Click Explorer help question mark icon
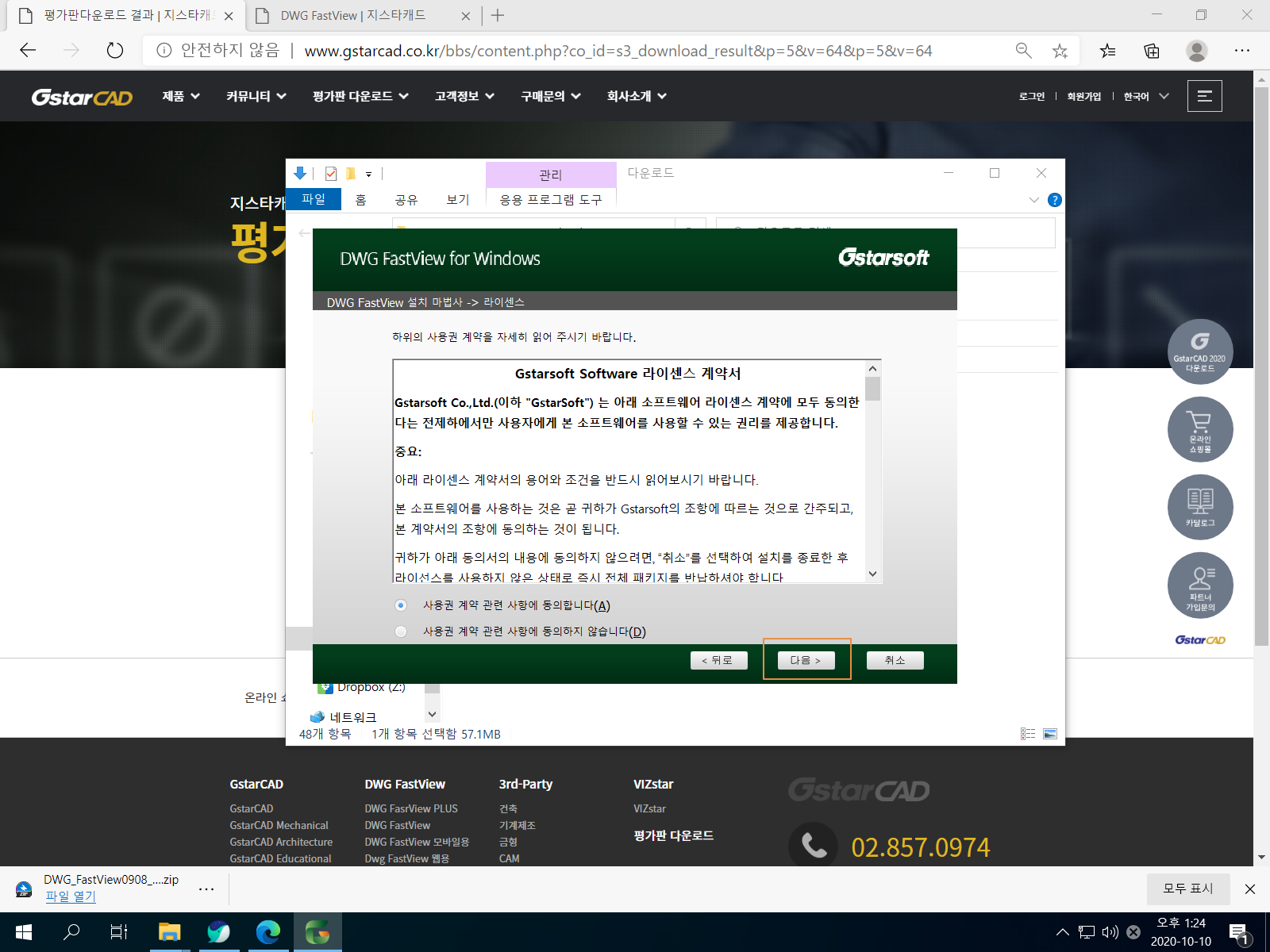Screen dimensions: 1270x952 1054,200
